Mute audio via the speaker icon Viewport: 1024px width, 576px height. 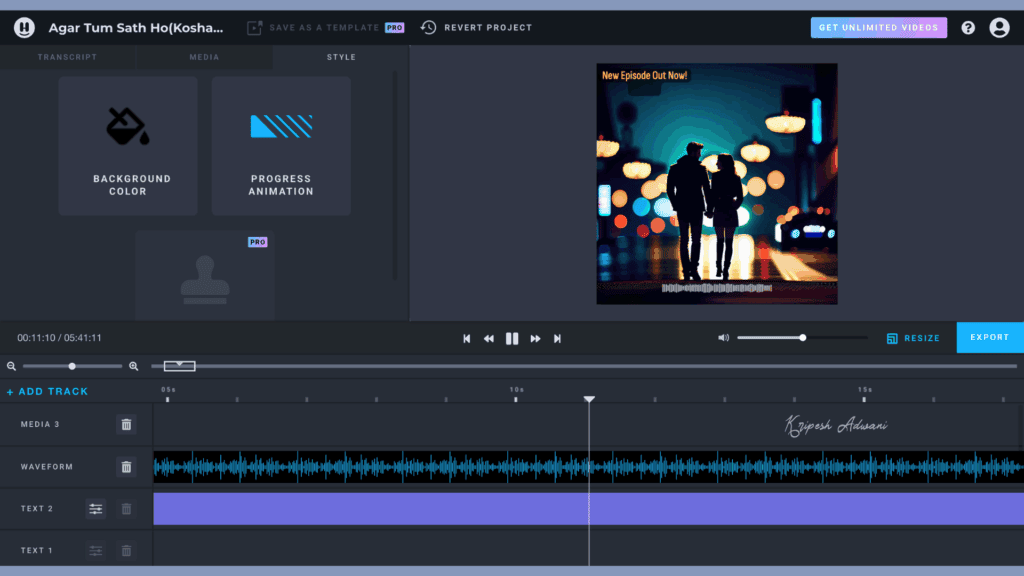tap(723, 338)
